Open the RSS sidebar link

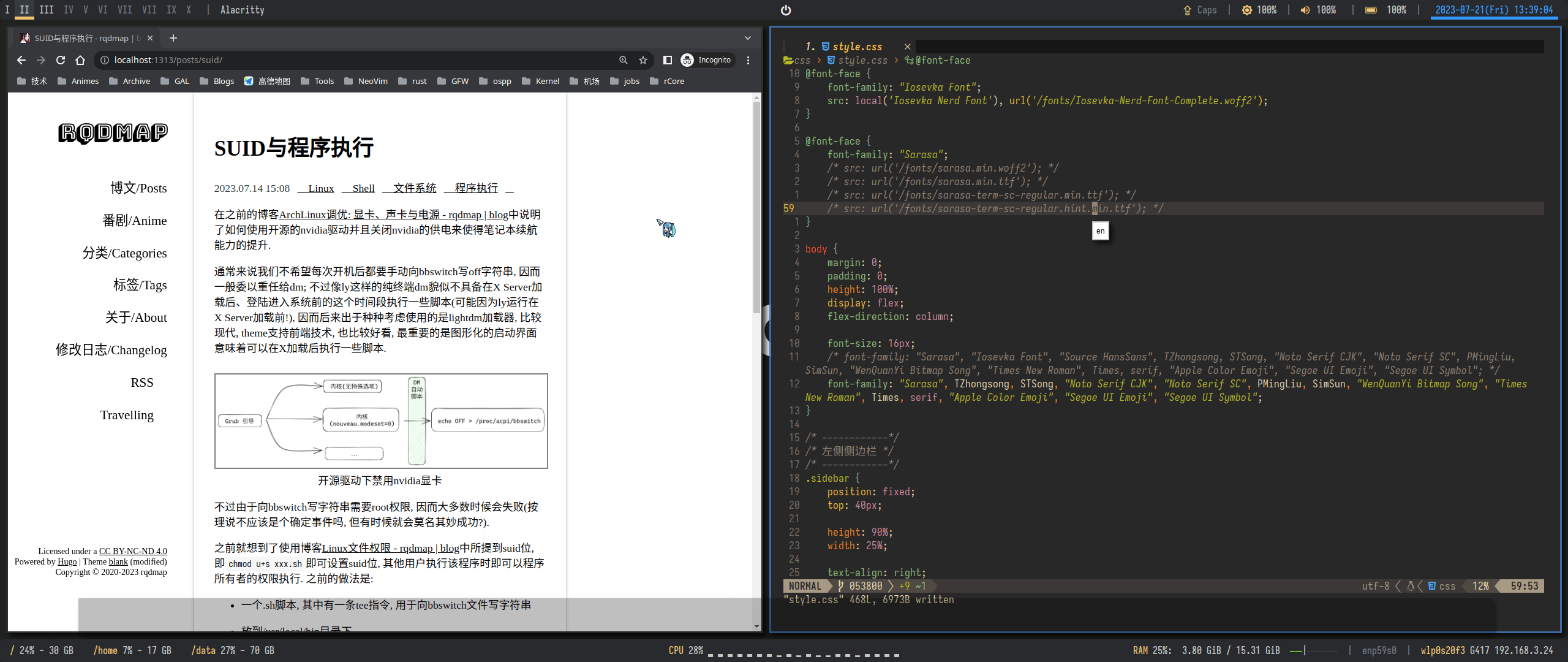click(x=142, y=382)
